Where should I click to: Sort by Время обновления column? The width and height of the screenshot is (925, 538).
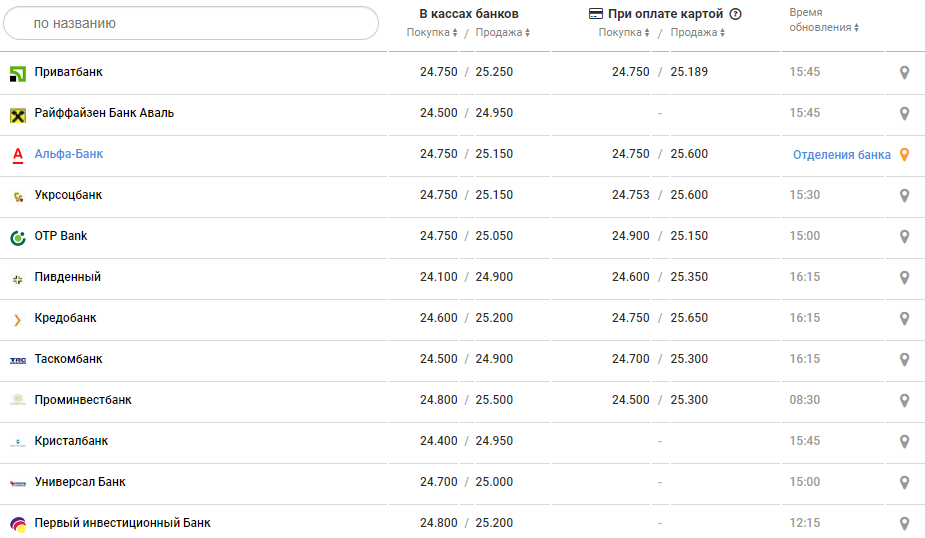824,27
